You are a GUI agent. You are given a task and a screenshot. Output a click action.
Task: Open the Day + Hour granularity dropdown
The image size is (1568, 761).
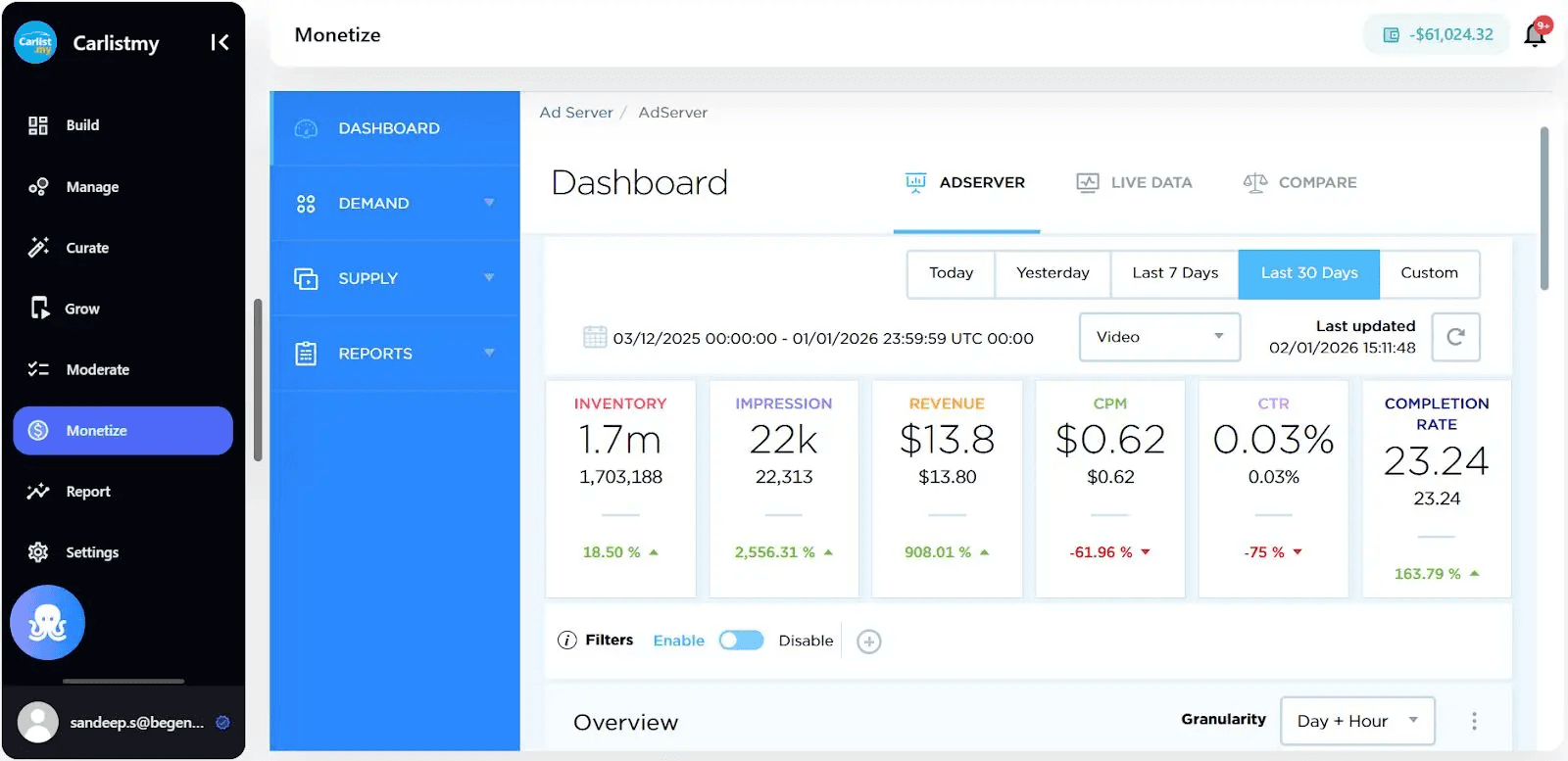tap(1357, 721)
